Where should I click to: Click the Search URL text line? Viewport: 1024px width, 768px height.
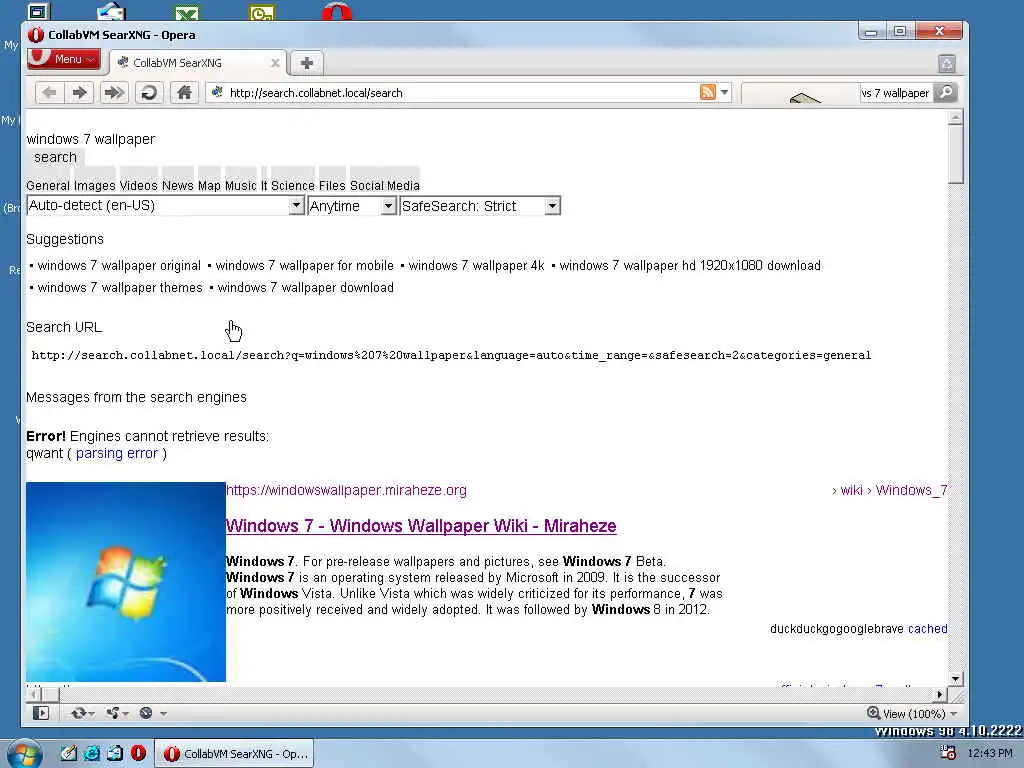coord(451,355)
